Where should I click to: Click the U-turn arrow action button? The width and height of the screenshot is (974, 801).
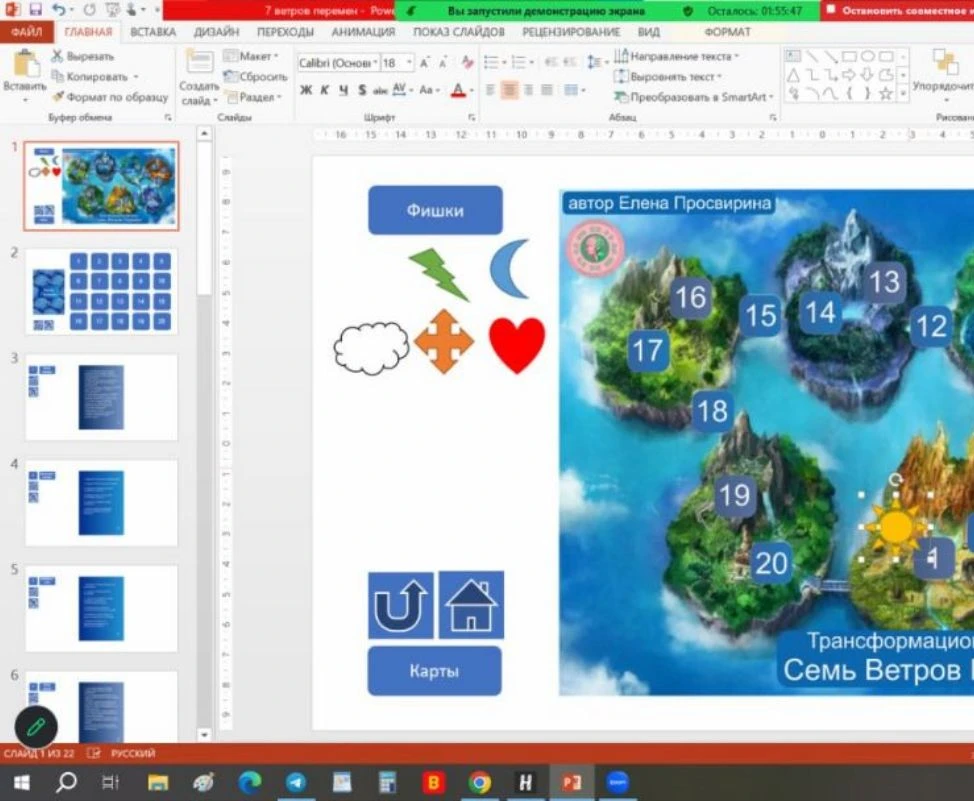click(x=401, y=605)
